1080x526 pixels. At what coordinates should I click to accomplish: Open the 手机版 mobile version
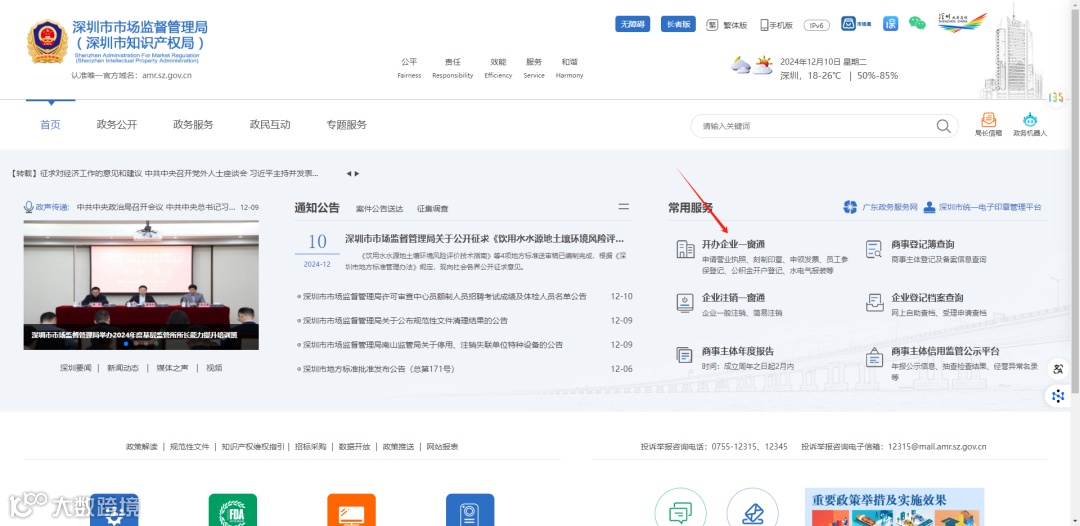(x=776, y=25)
